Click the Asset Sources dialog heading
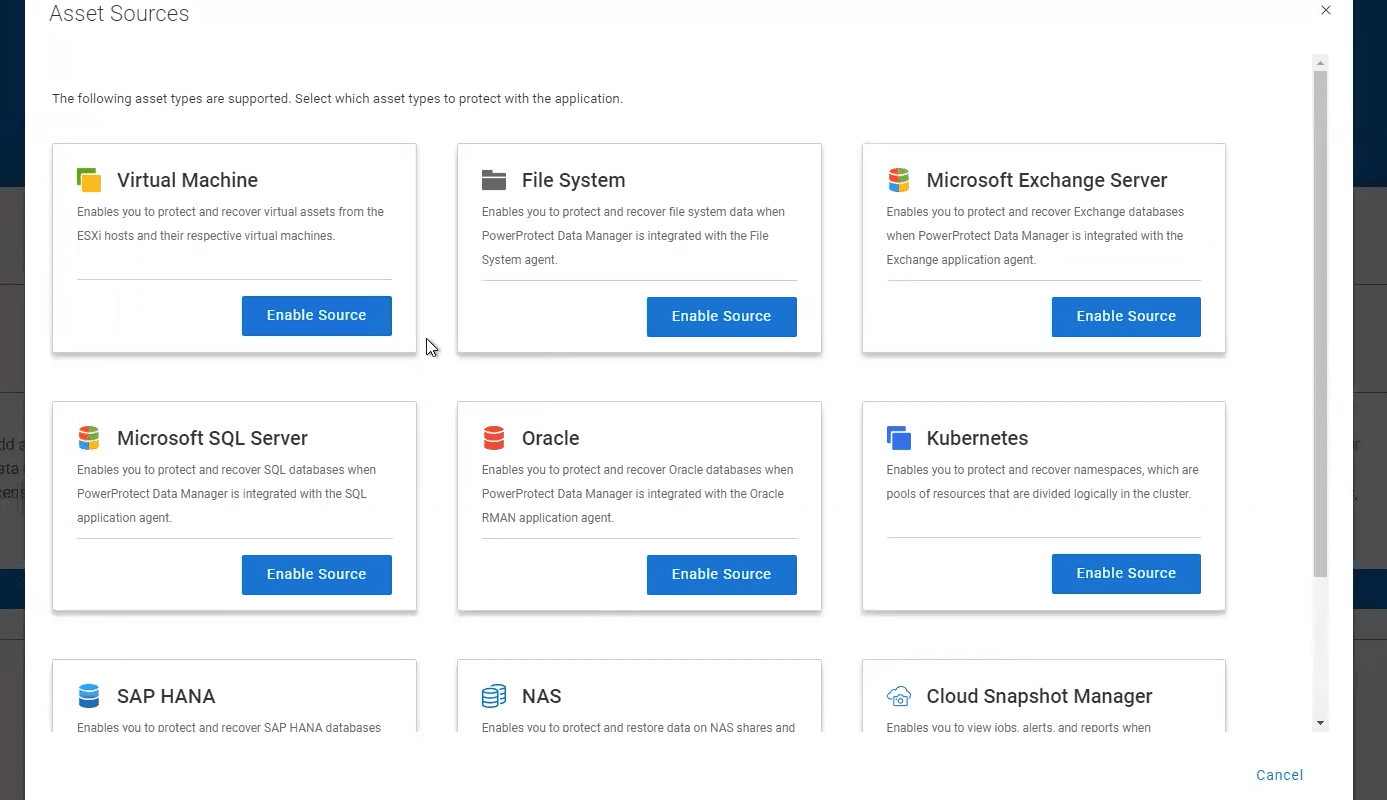 tap(119, 13)
